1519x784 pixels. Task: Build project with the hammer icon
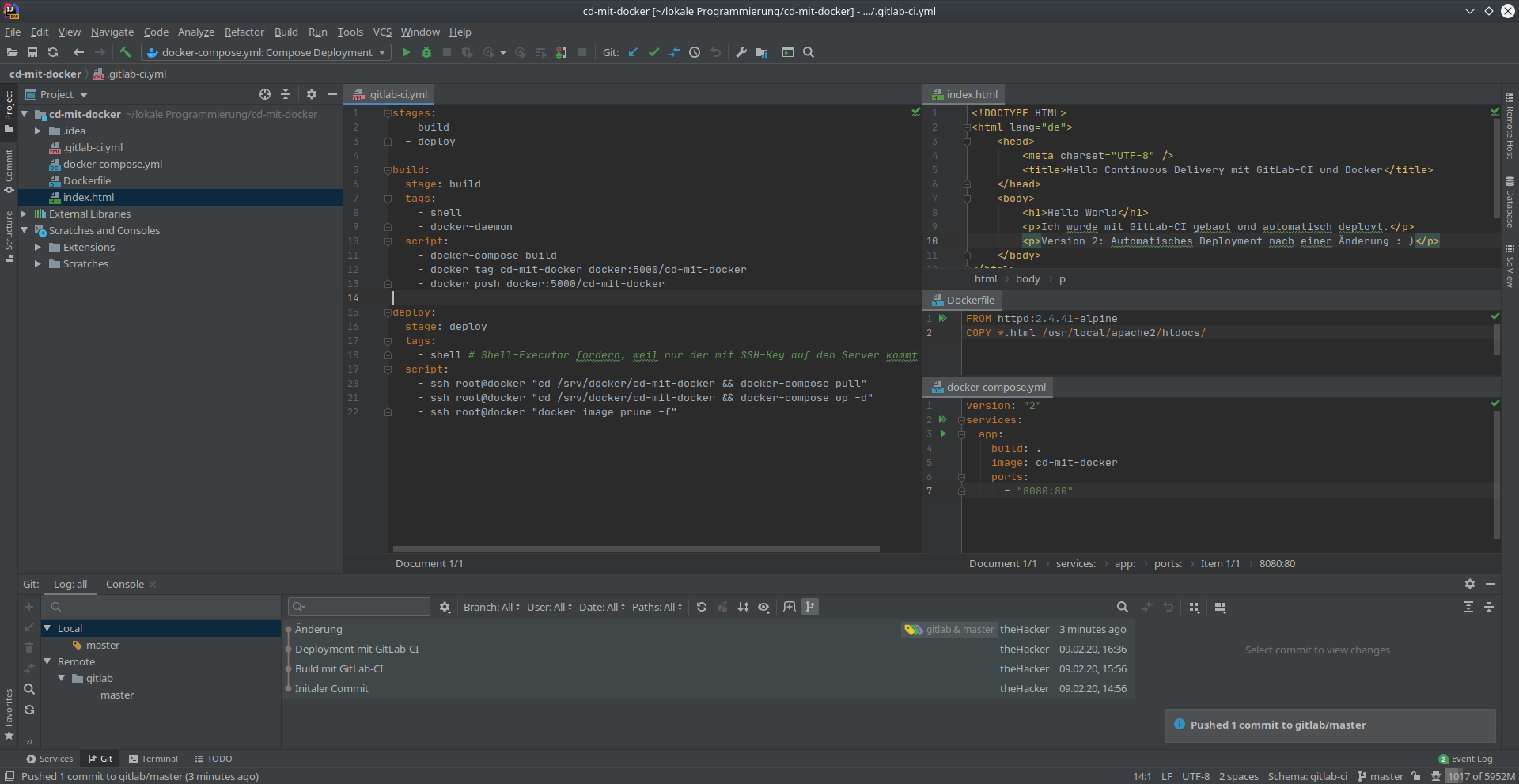(x=125, y=52)
